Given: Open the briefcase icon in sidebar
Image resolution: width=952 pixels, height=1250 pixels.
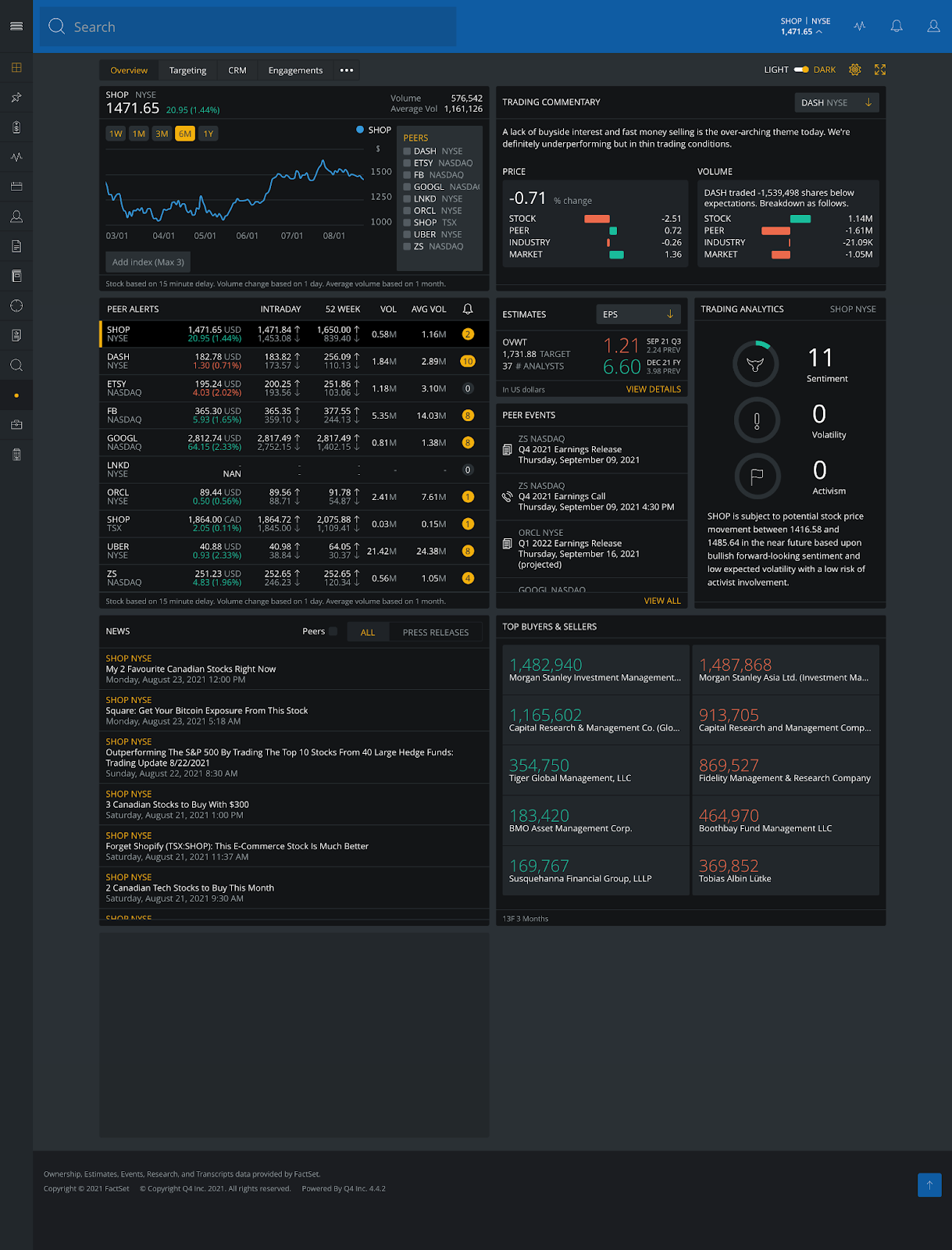Looking at the screenshot, I should (16, 424).
